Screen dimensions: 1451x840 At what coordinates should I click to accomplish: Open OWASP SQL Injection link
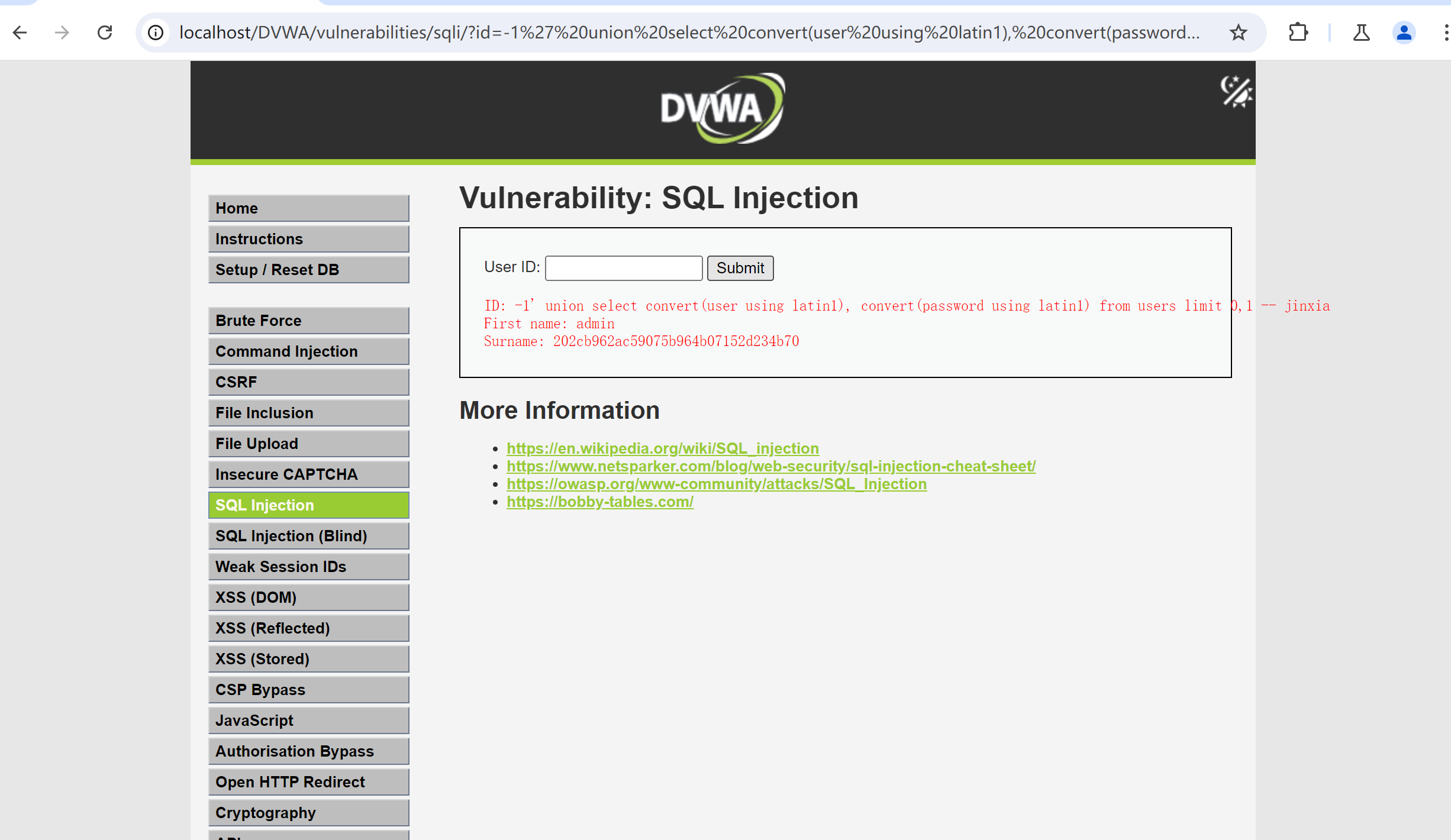pos(716,484)
